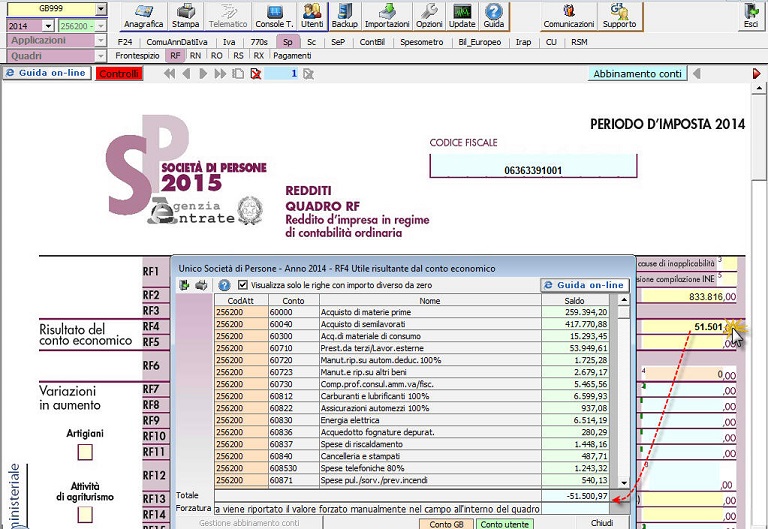Image resolution: width=768 pixels, height=529 pixels.
Task: Go to the next page arrow
Action: point(203,74)
